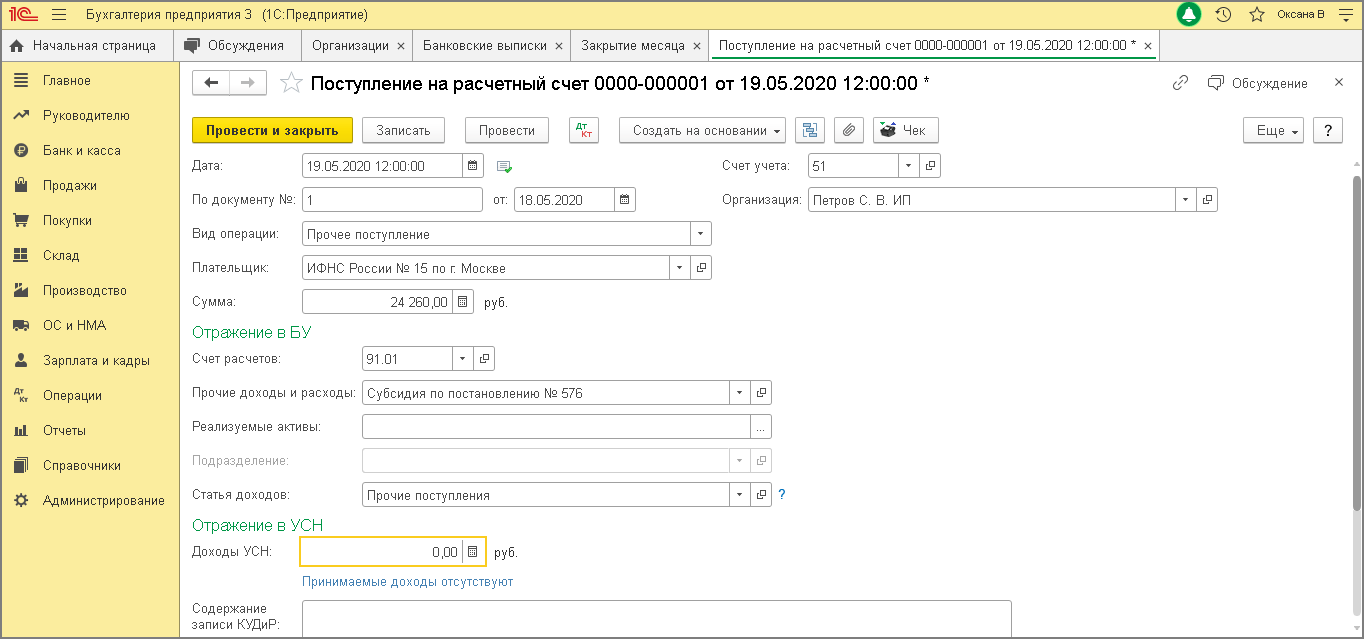Expand the Счет учета dropdown
Image resolution: width=1364 pixels, height=639 pixels.
[x=909, y=166]
